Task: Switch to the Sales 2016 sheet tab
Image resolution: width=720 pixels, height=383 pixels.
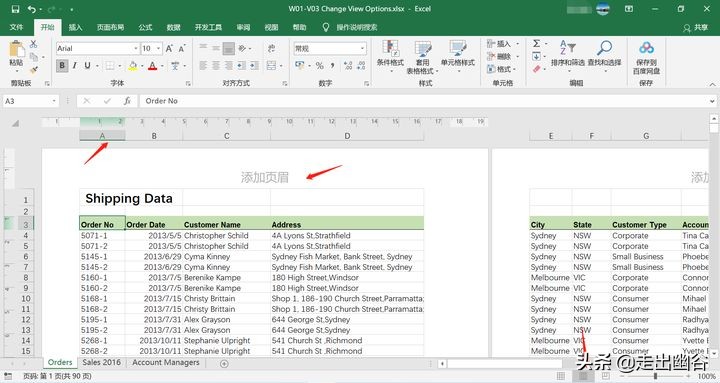Action: click(x=101, y=362)
